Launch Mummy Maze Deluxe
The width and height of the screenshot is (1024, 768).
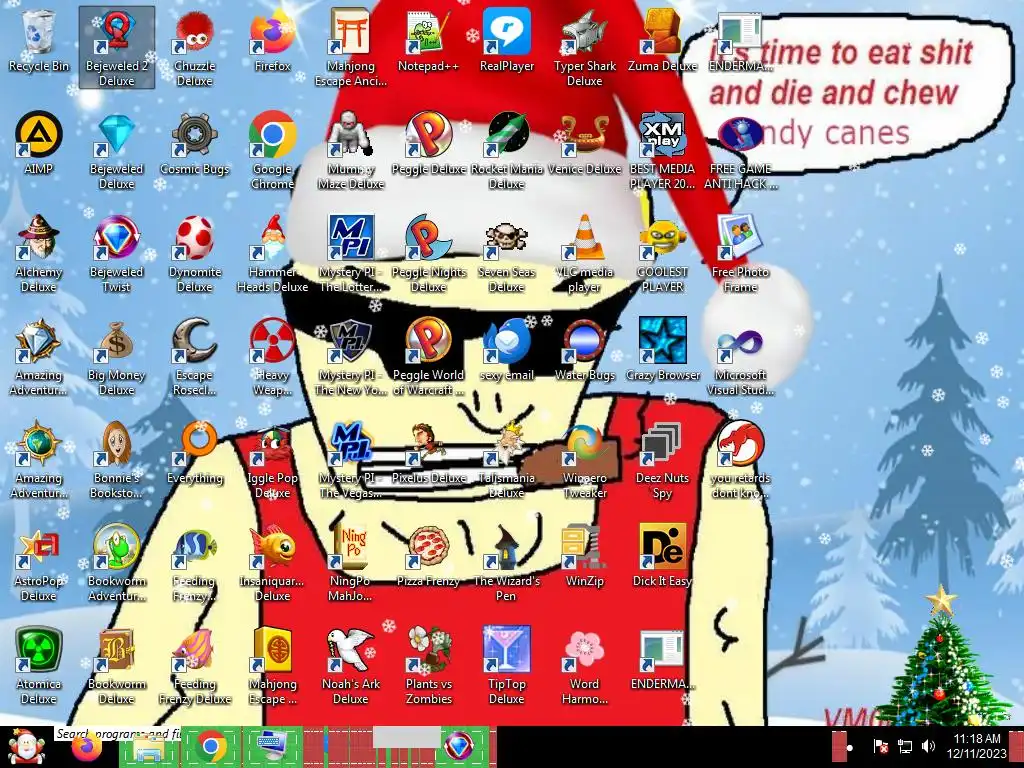351,150
